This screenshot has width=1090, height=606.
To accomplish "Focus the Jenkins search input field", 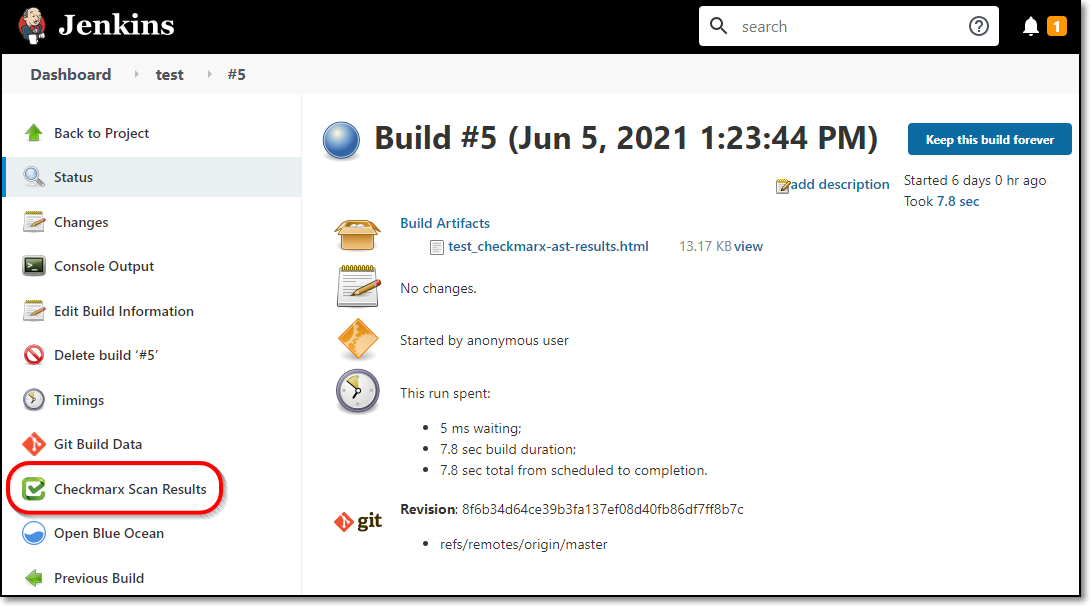I will (848, 26).
